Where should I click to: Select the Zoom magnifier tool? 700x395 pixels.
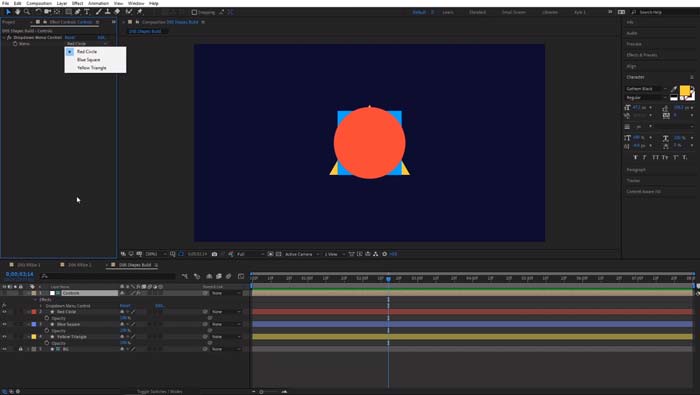click(27, 12)
